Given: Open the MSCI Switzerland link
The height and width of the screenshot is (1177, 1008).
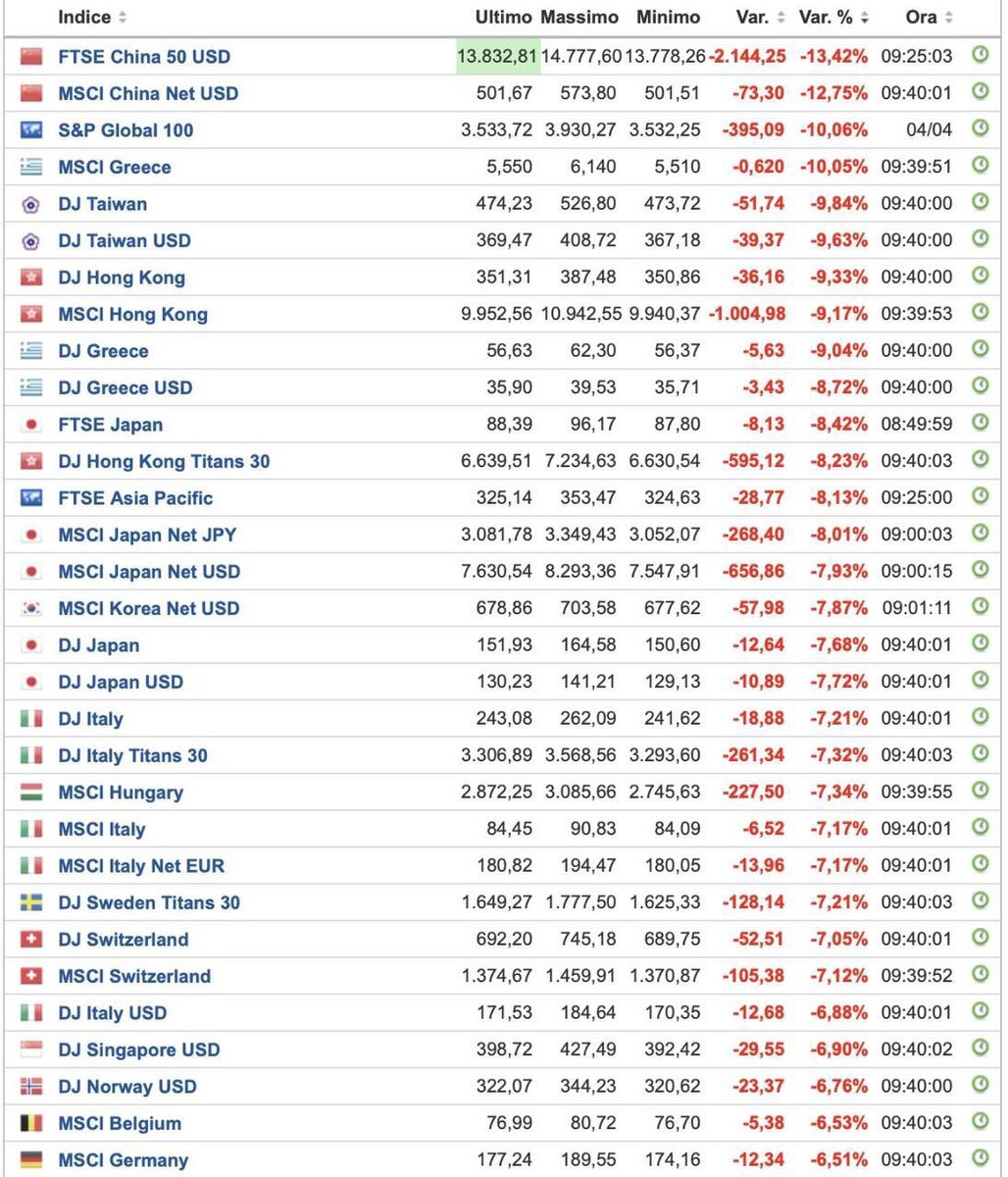Looking at the screenshot, I should 134,976.
